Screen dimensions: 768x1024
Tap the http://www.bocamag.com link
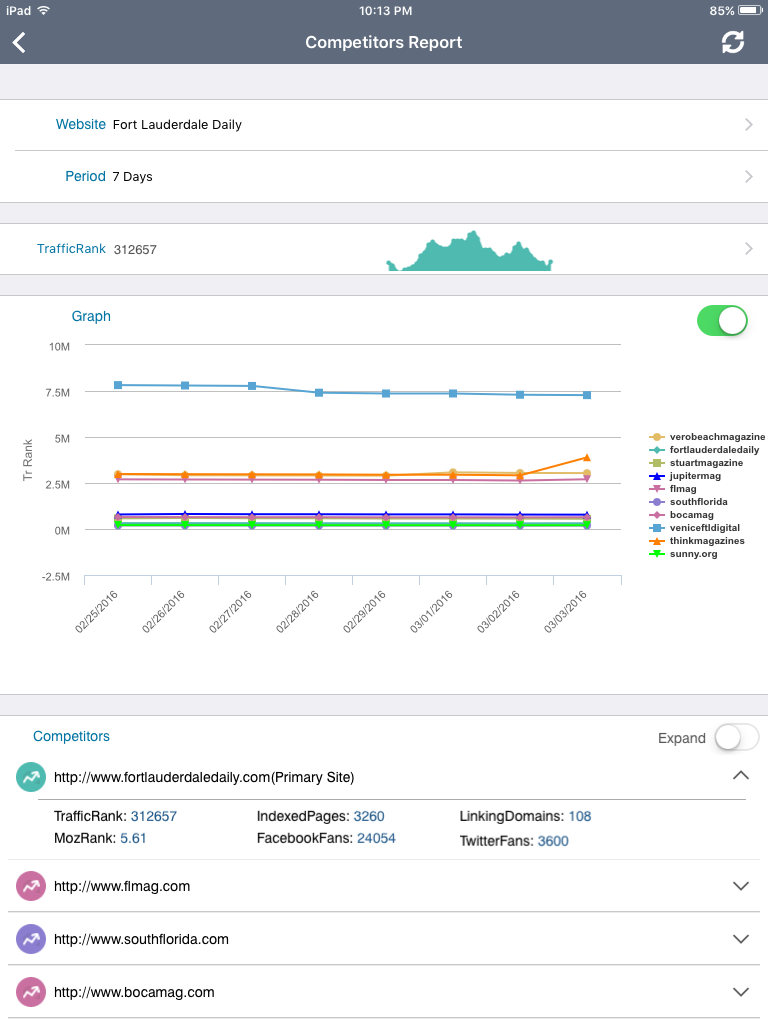134,992
